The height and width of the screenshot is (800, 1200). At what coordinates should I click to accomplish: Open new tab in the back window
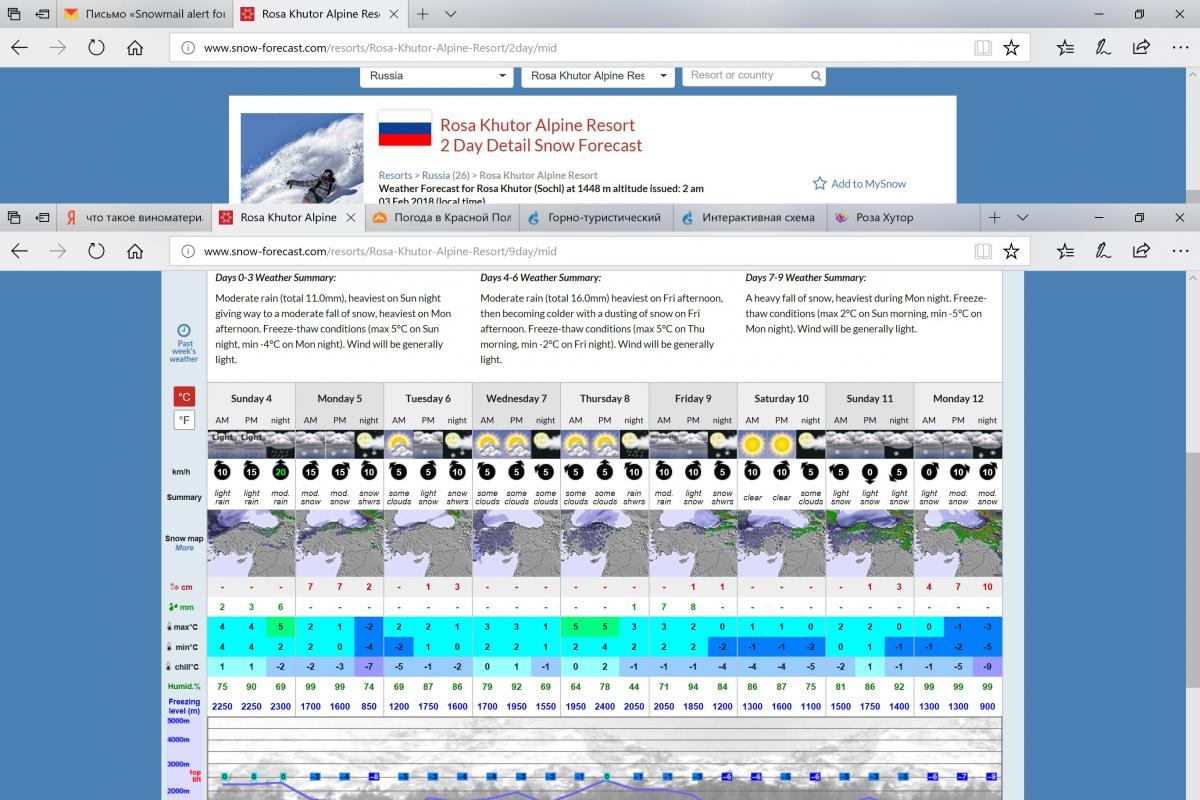423,14
